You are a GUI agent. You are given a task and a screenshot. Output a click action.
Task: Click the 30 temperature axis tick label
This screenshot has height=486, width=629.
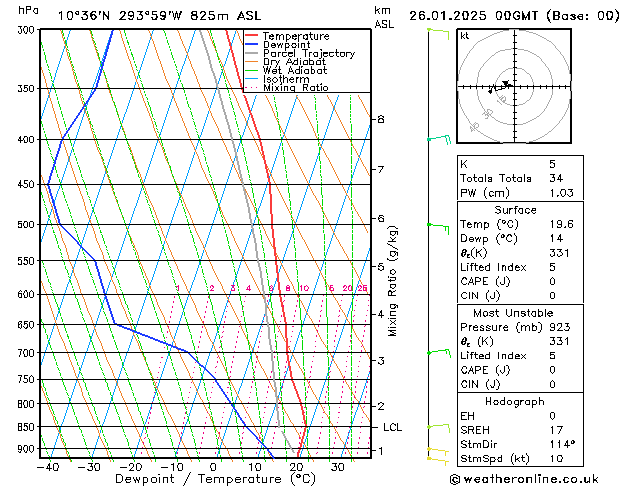point(337,467)
